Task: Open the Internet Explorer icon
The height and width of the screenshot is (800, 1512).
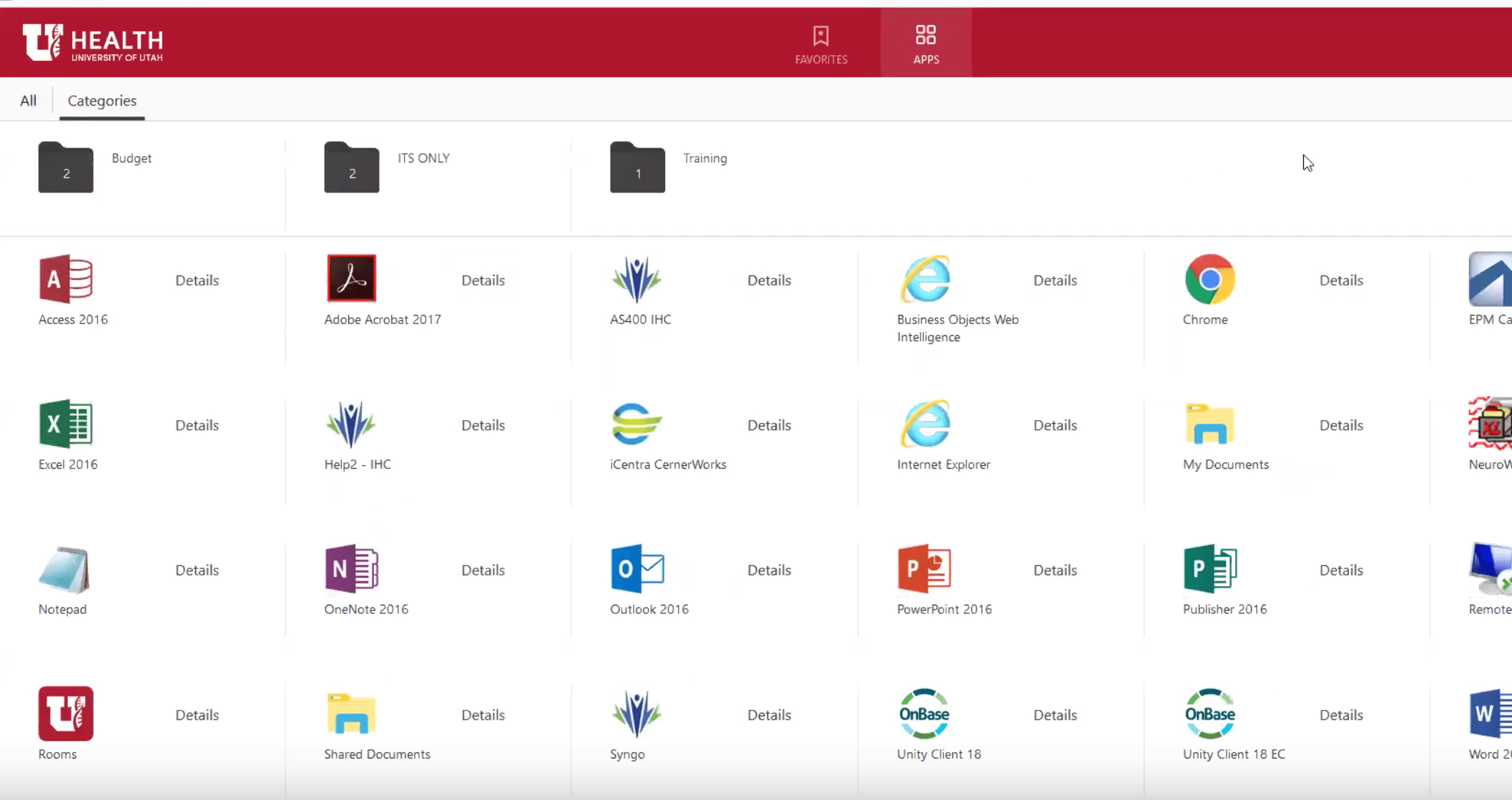Action: pyautogui.click(x=925, y=424)
